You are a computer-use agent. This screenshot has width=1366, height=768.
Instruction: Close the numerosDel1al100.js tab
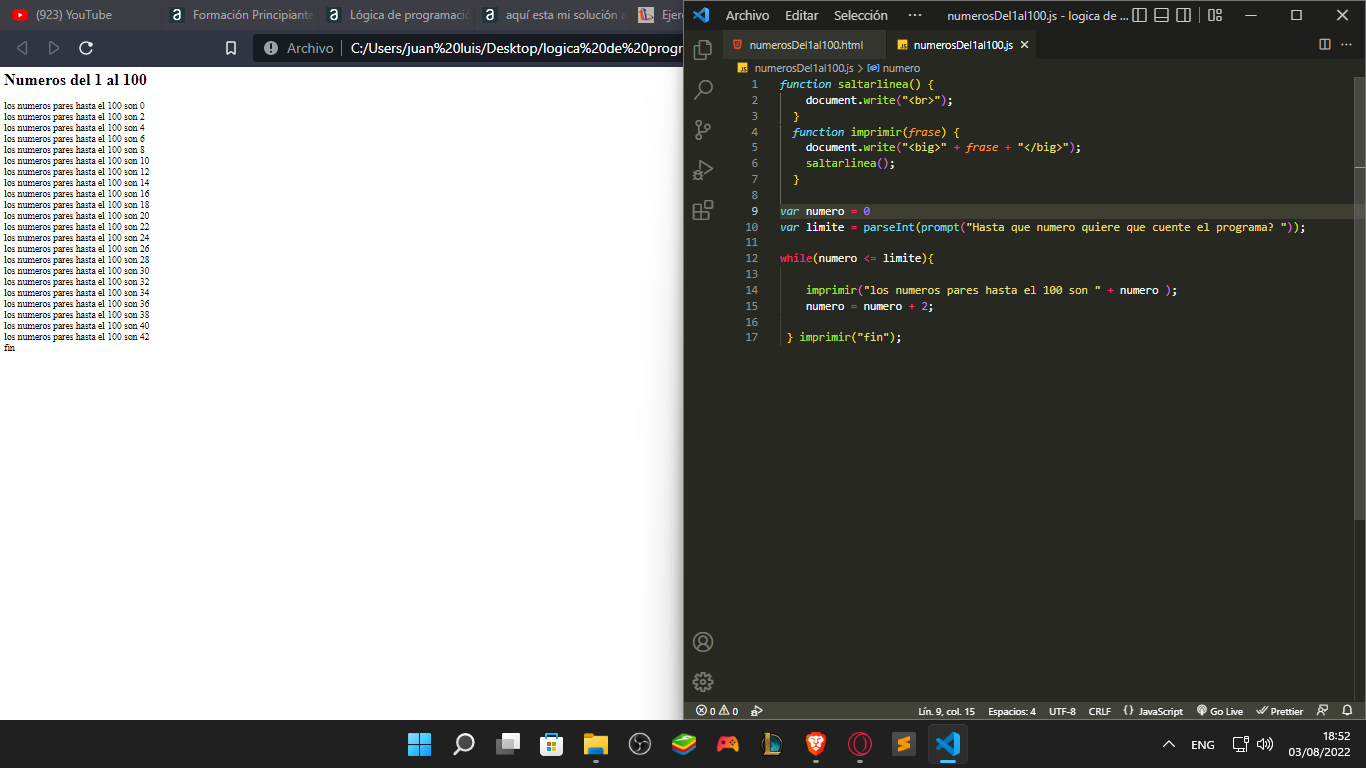1024,45
